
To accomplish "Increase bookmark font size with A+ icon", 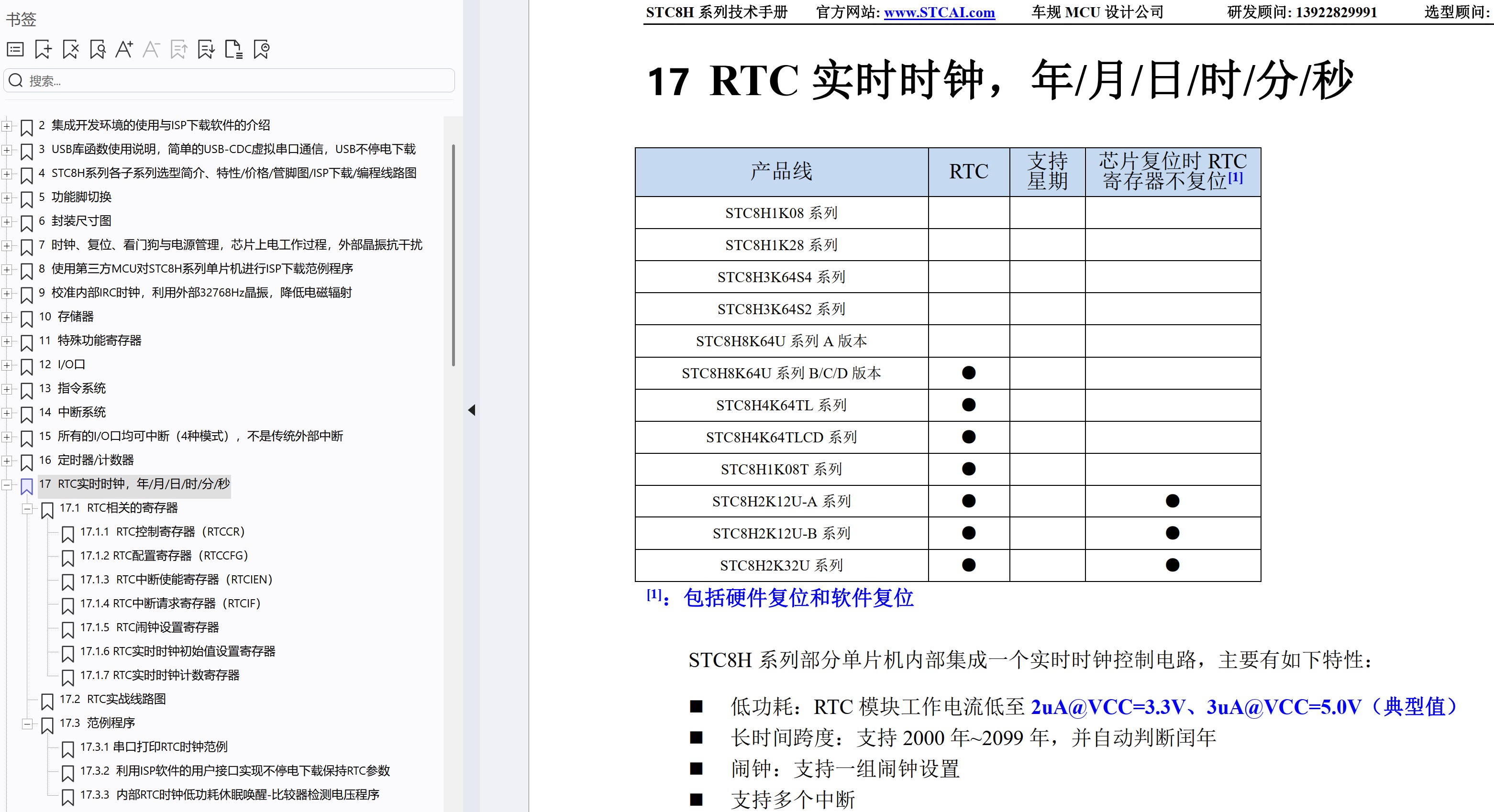I will (x=124, y=49).
